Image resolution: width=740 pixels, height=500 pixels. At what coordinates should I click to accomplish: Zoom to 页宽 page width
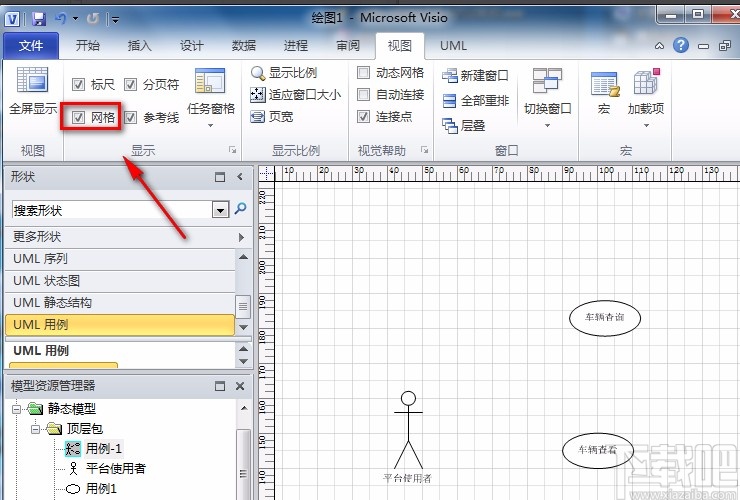tap(272, 116)
